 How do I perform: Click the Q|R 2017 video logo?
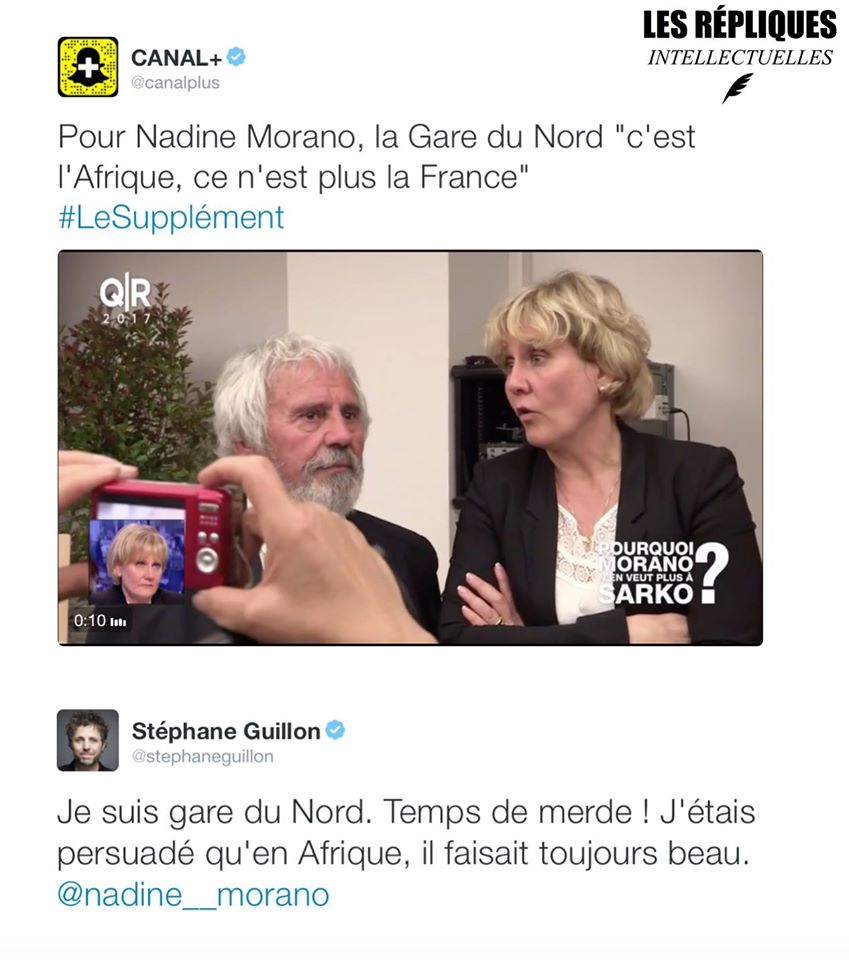(125, 302)
